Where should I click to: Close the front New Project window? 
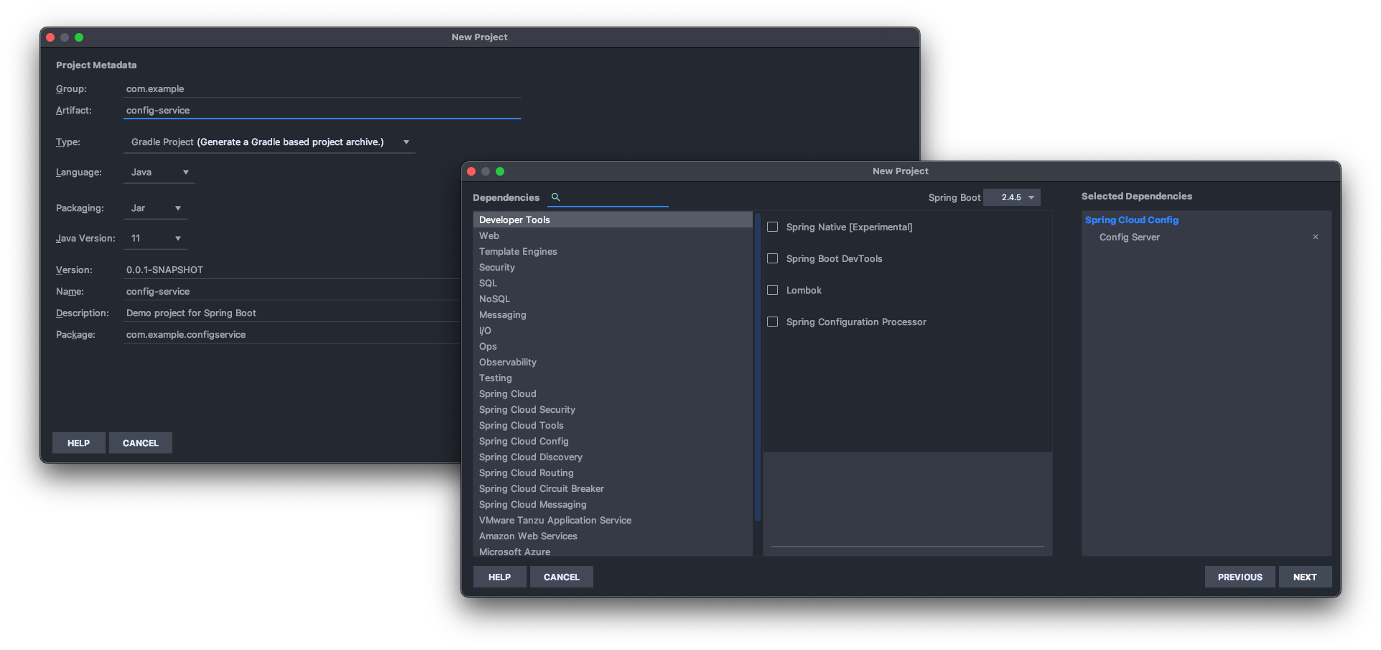click(x=471, y=171)
